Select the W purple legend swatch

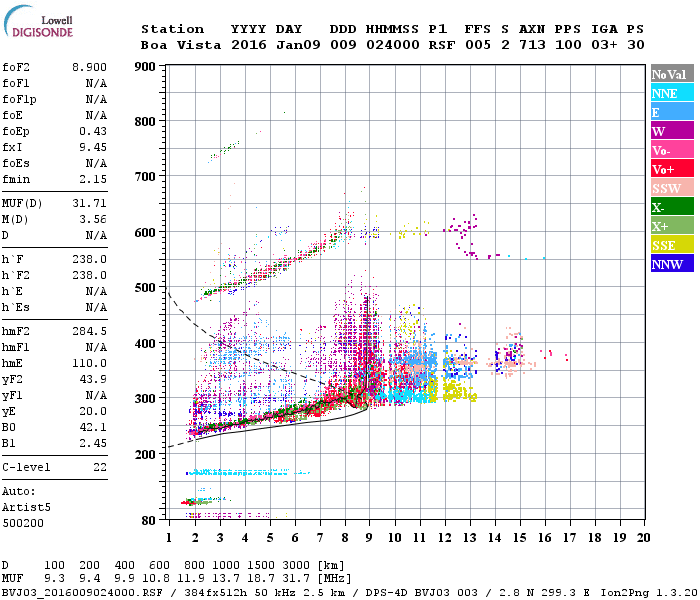click(672, 131)
